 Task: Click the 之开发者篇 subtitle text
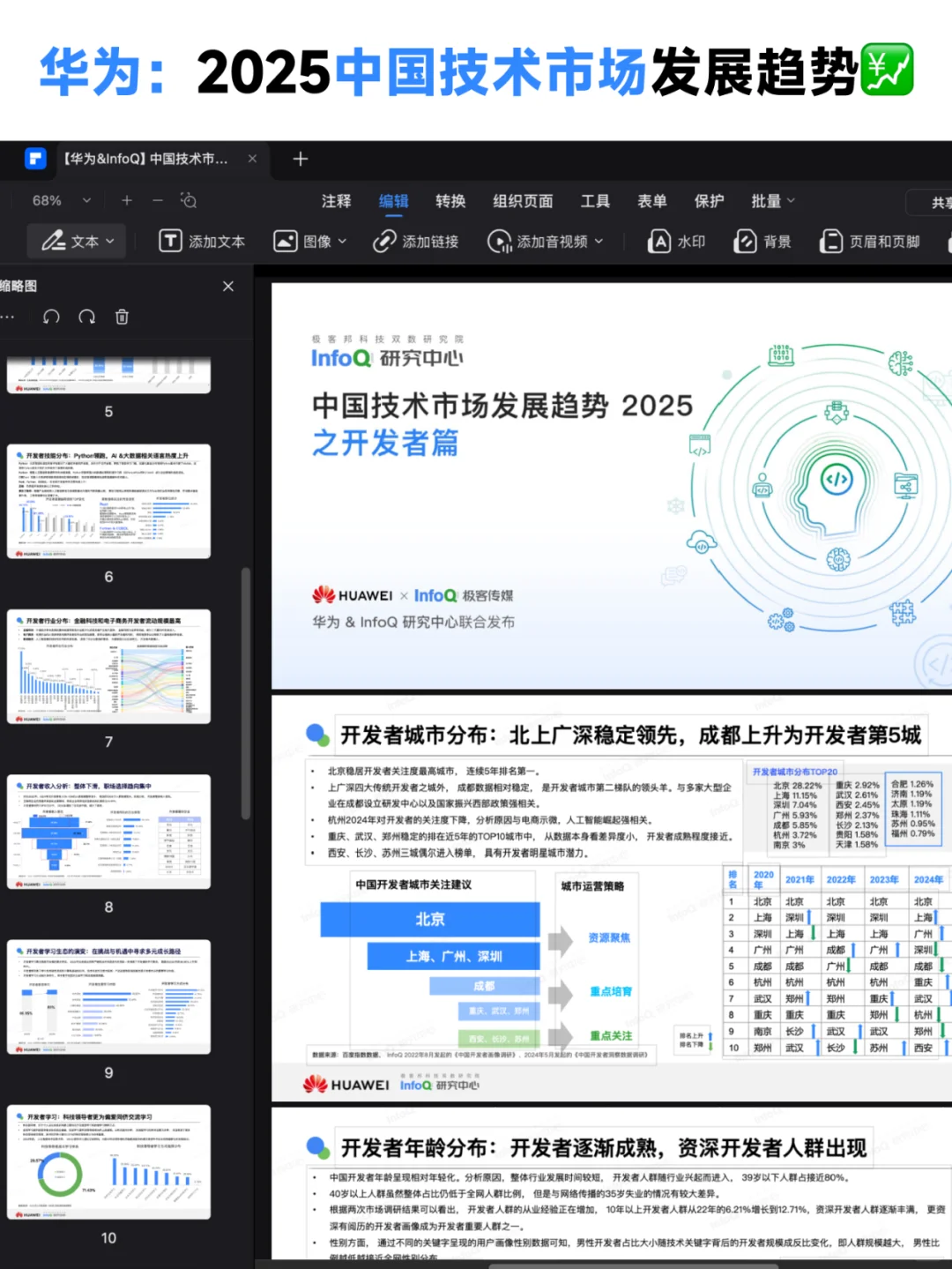(x=385, y=443)
